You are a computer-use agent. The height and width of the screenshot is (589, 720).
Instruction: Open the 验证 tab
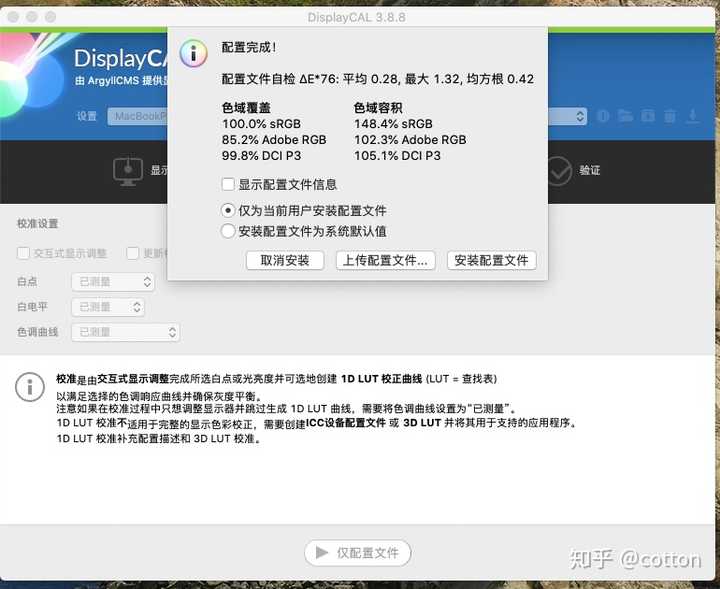[589, 170]
